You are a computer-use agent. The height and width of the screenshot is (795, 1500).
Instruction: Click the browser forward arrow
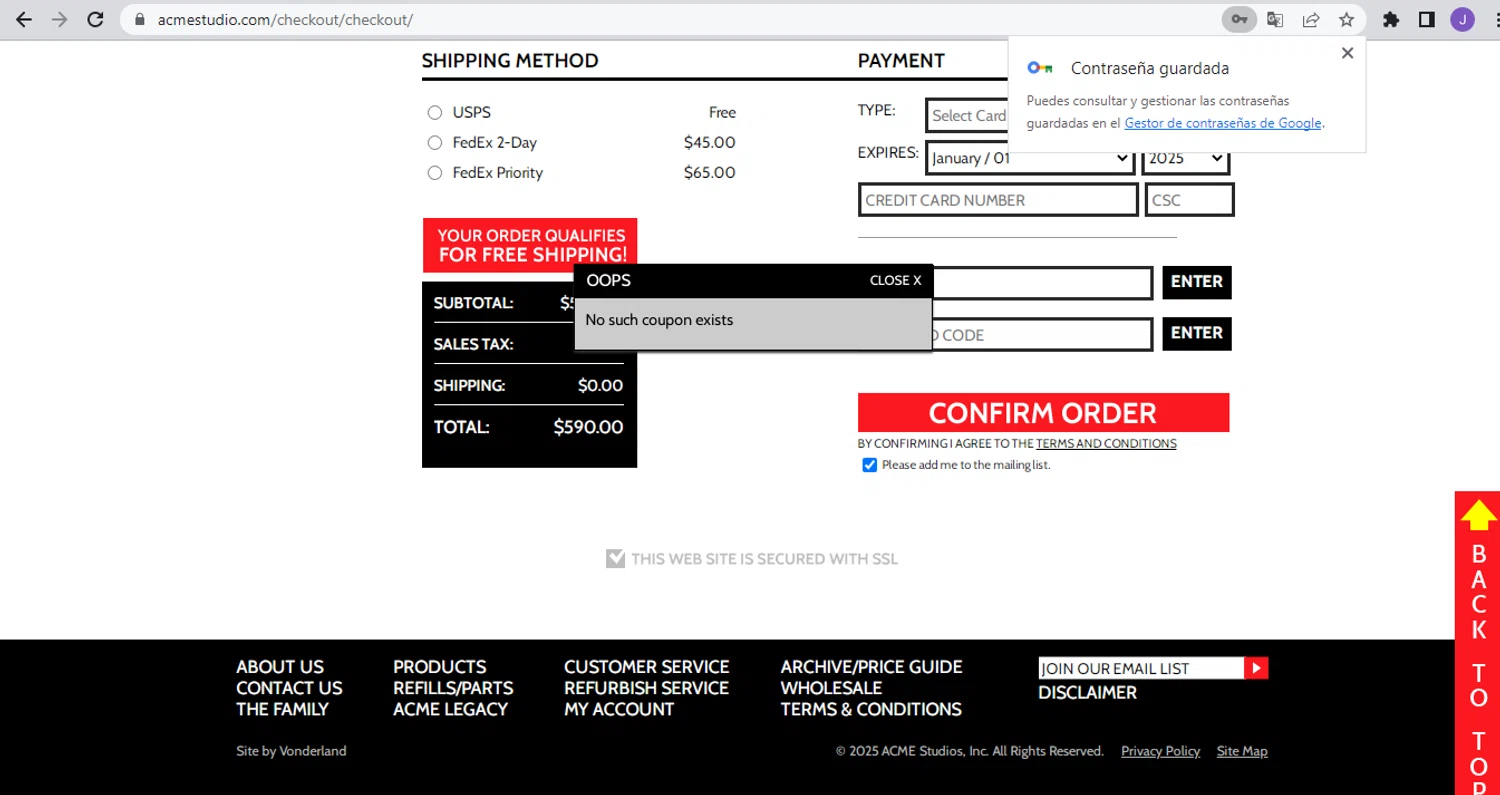[60, 19]
